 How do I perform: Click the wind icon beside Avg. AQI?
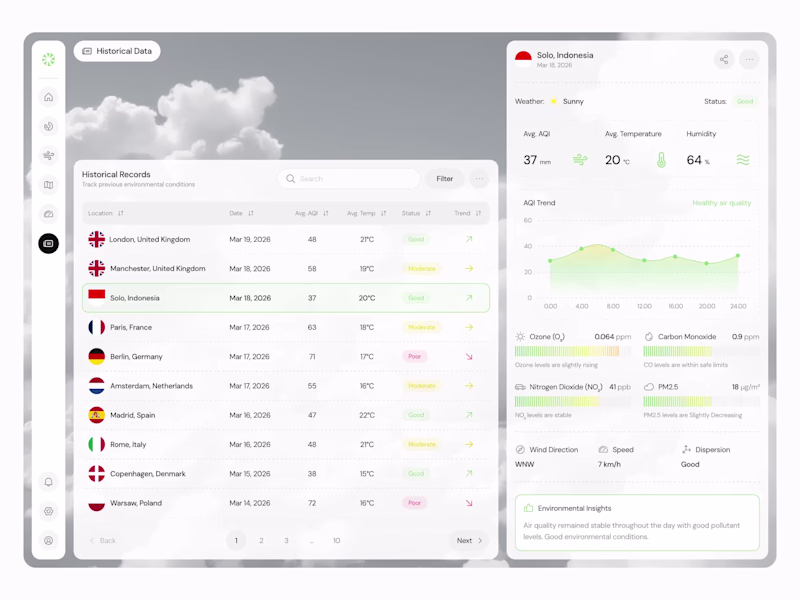tap(580, 160)
